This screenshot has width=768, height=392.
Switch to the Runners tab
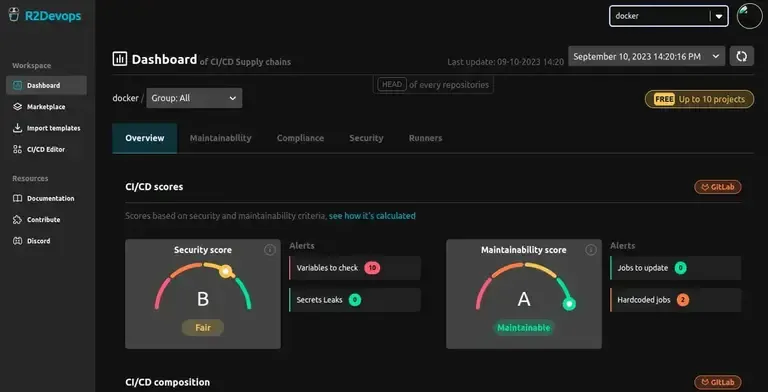pyautogui.click(x=426, y=138)
